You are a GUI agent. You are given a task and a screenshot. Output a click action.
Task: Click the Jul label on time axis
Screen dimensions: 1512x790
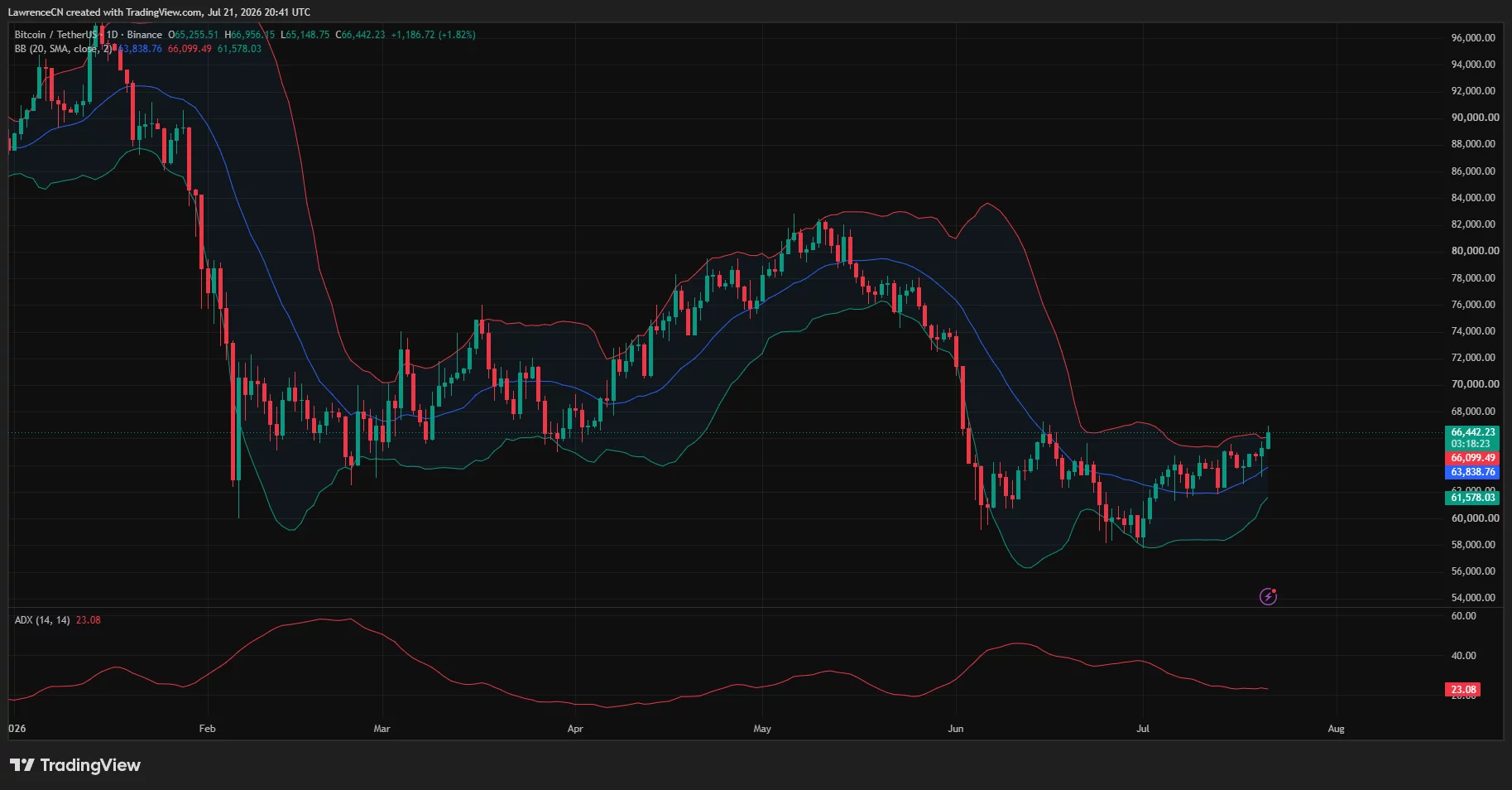(x=1143, y=729)
